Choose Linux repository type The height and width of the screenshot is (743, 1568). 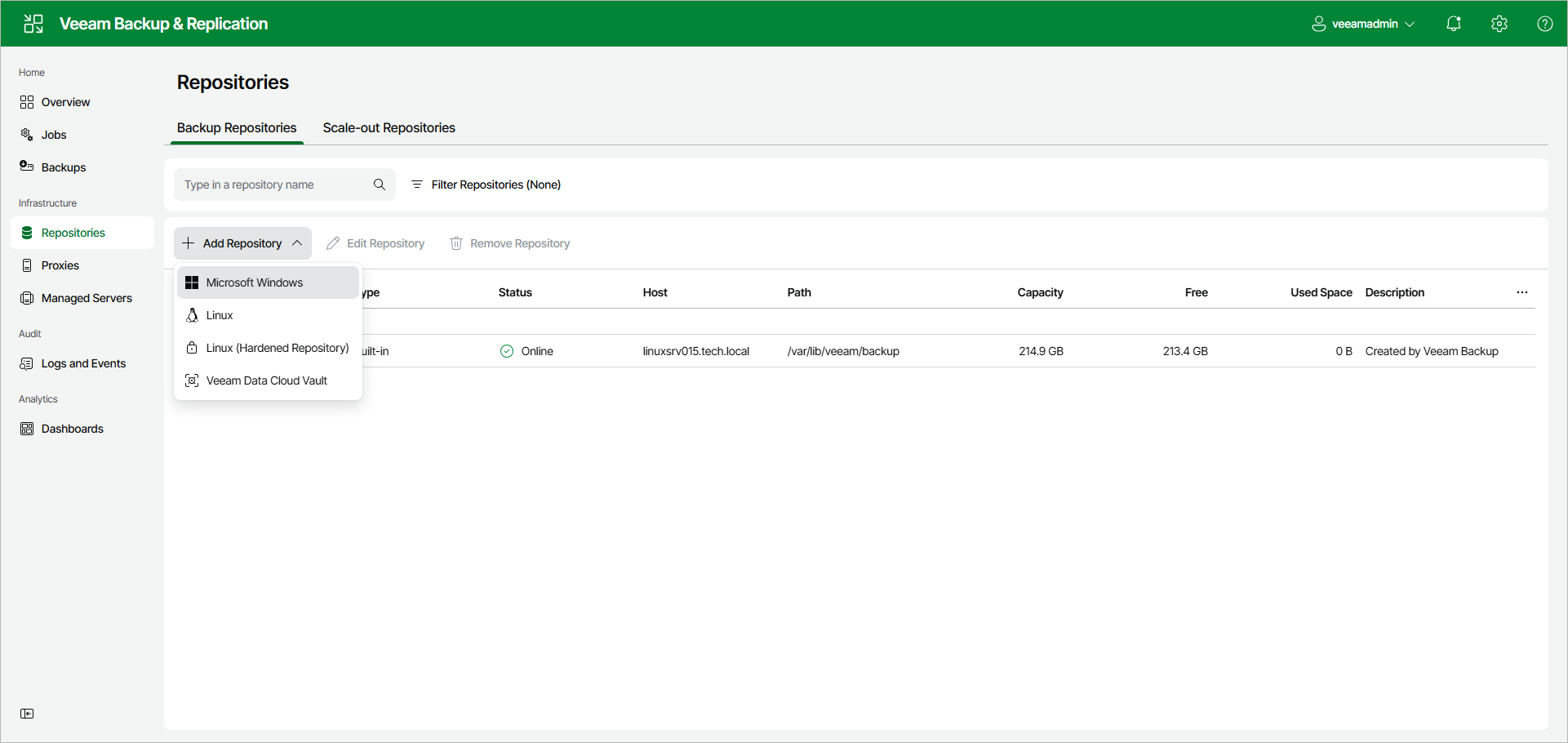tap(268, 315)
